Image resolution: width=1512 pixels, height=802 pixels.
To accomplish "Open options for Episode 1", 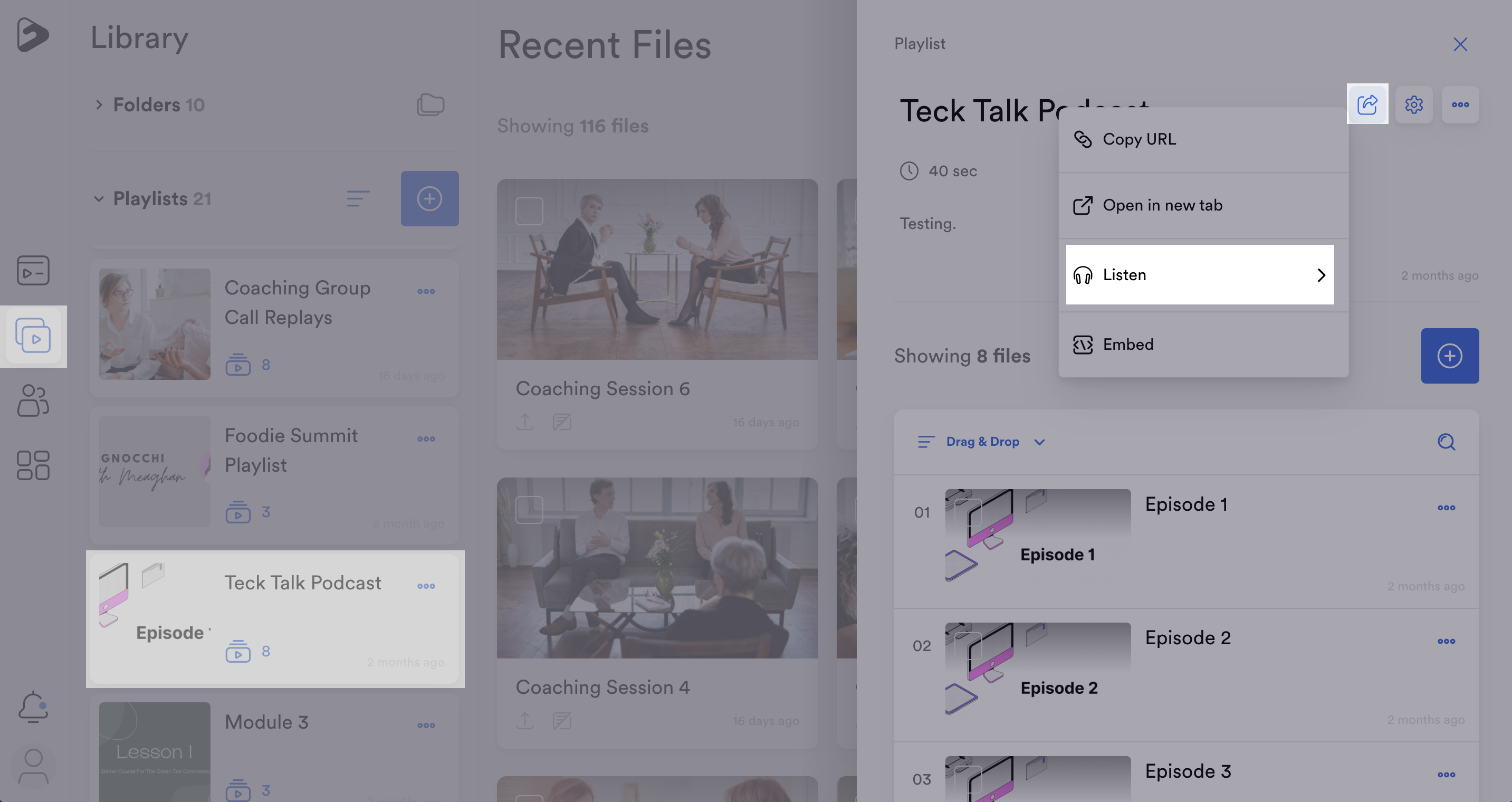I will coord(1446,508).
